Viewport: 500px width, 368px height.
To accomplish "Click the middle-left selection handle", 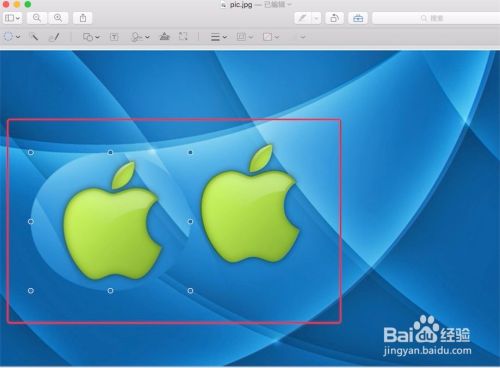I will pos(31,221).
